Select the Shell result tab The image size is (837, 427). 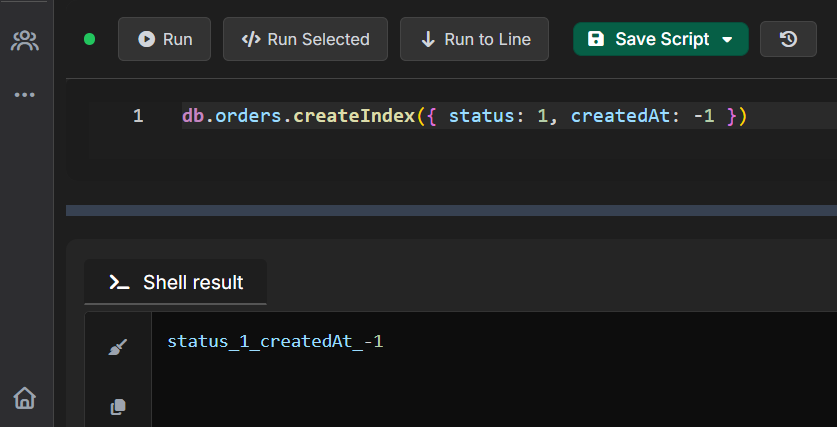tap(176, 282)
